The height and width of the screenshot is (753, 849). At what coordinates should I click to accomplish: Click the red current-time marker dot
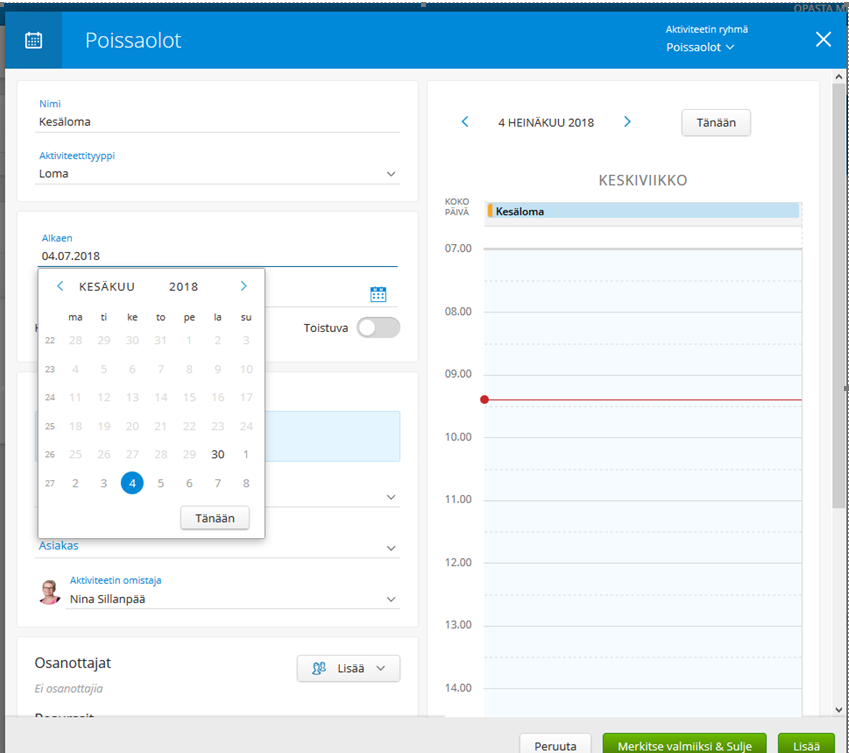pyautogui.click(x=485, y=400)
